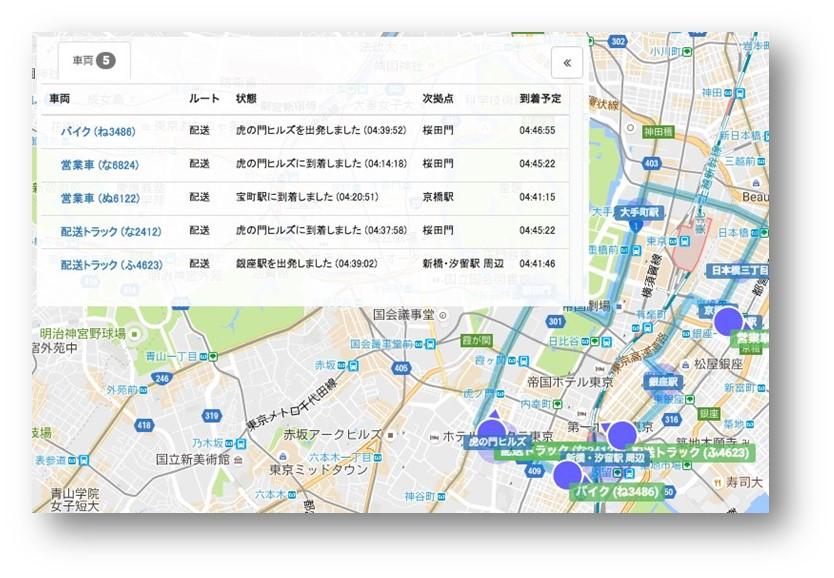Click route 405 shield on map

point(402,368)
